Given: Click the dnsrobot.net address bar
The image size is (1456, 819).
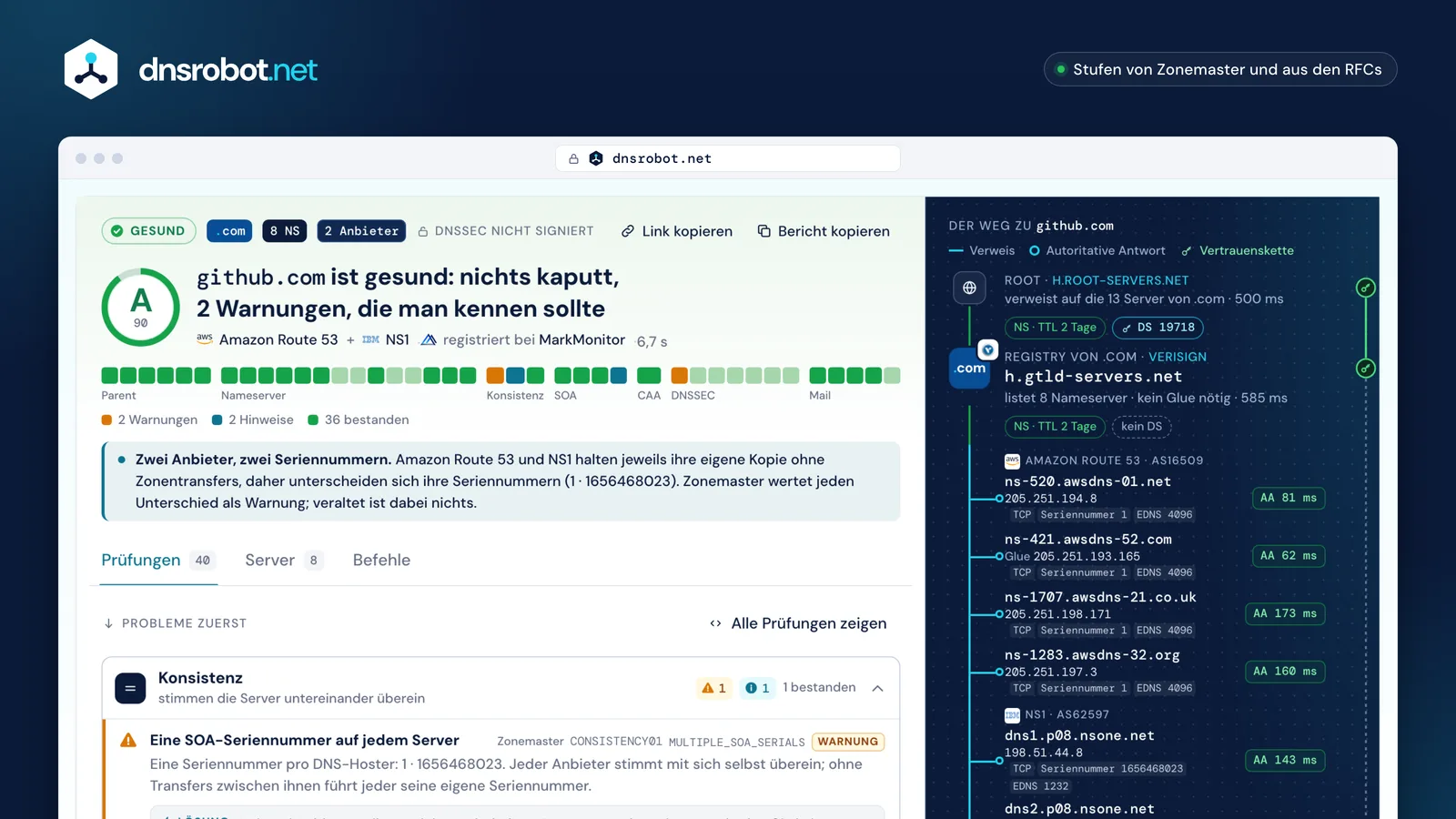Looking at the screenshot, I should tap(728, 158).
